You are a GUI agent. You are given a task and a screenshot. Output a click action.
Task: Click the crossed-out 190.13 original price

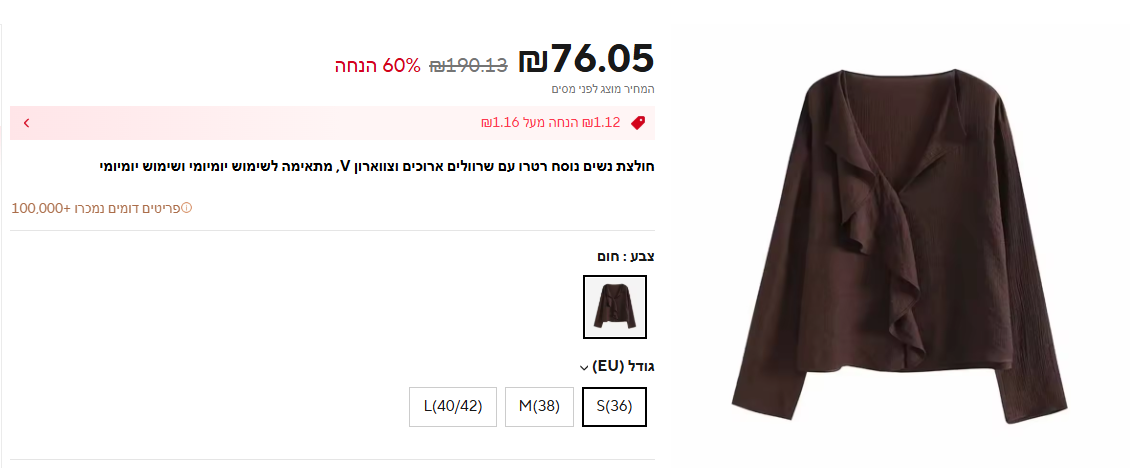pyautogui.click(x=469, y=66)
